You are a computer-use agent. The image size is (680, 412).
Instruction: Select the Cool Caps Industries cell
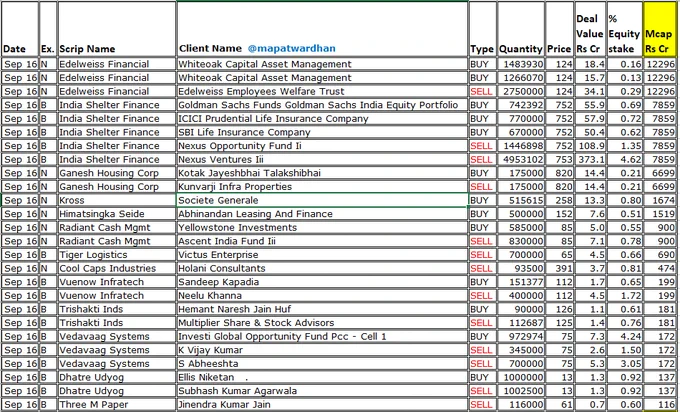click(x=117, y=268)
